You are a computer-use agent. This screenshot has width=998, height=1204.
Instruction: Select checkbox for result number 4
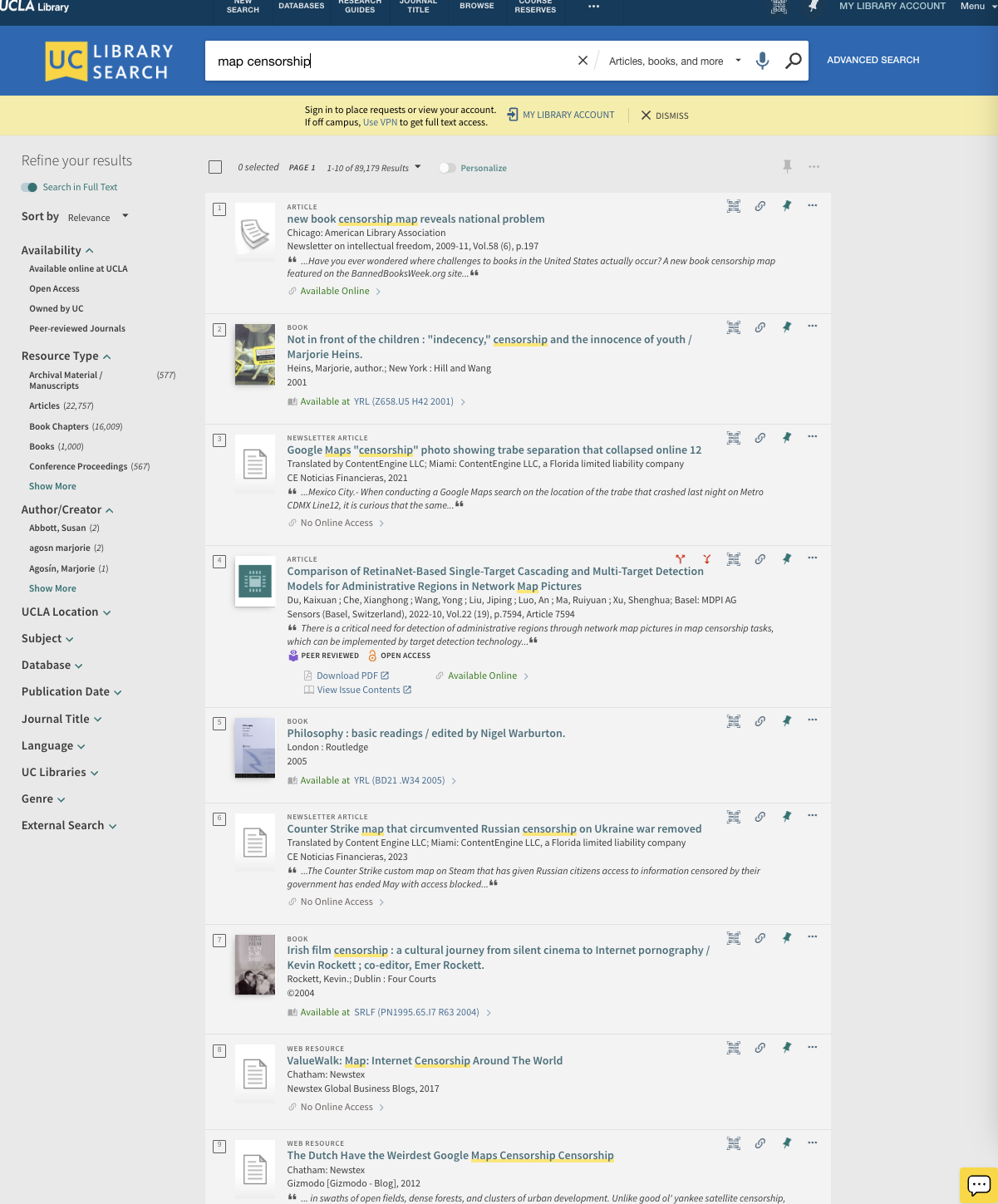[x=219, y=562]
